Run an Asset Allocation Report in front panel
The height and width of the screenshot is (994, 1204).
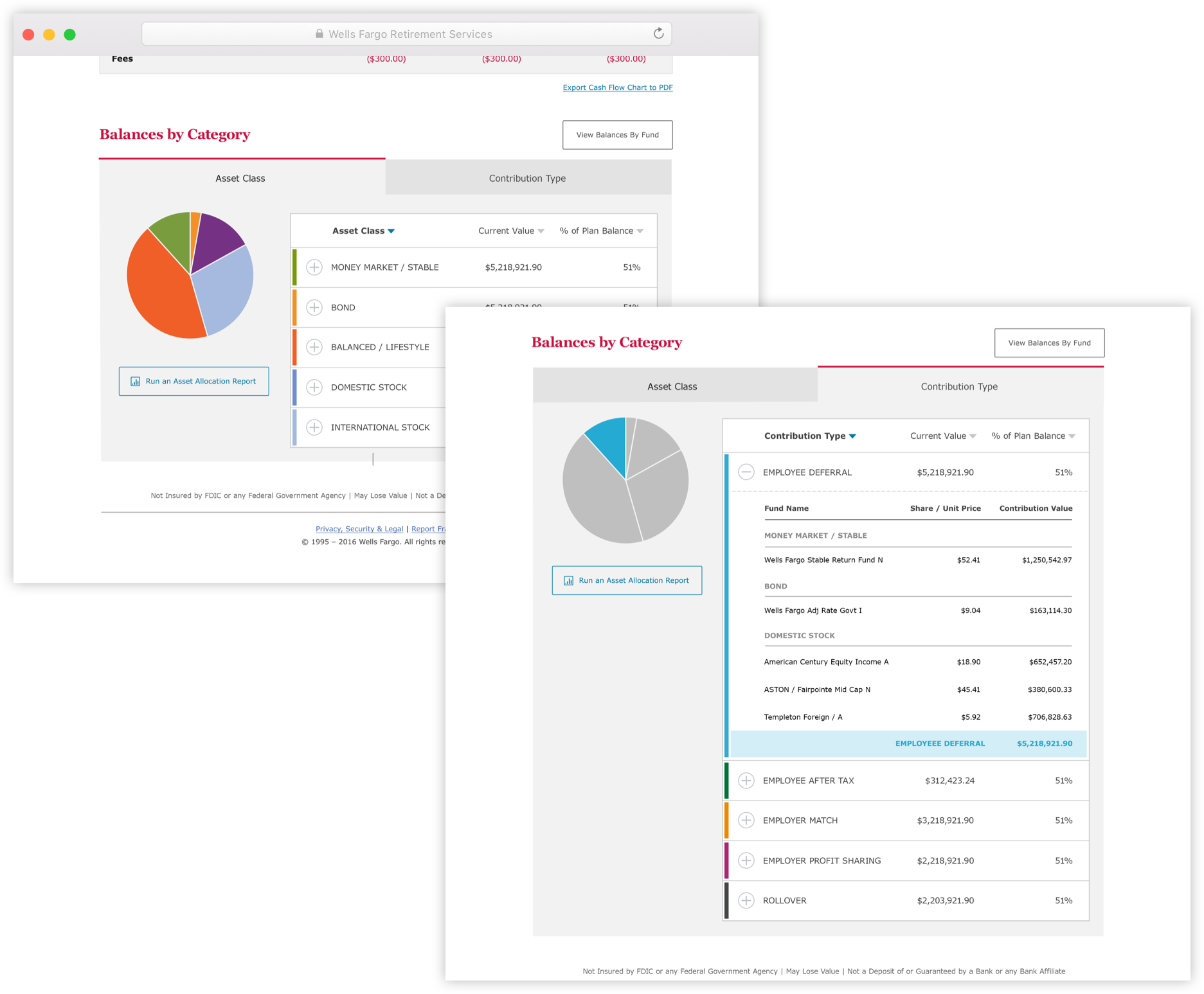[627, 580]
